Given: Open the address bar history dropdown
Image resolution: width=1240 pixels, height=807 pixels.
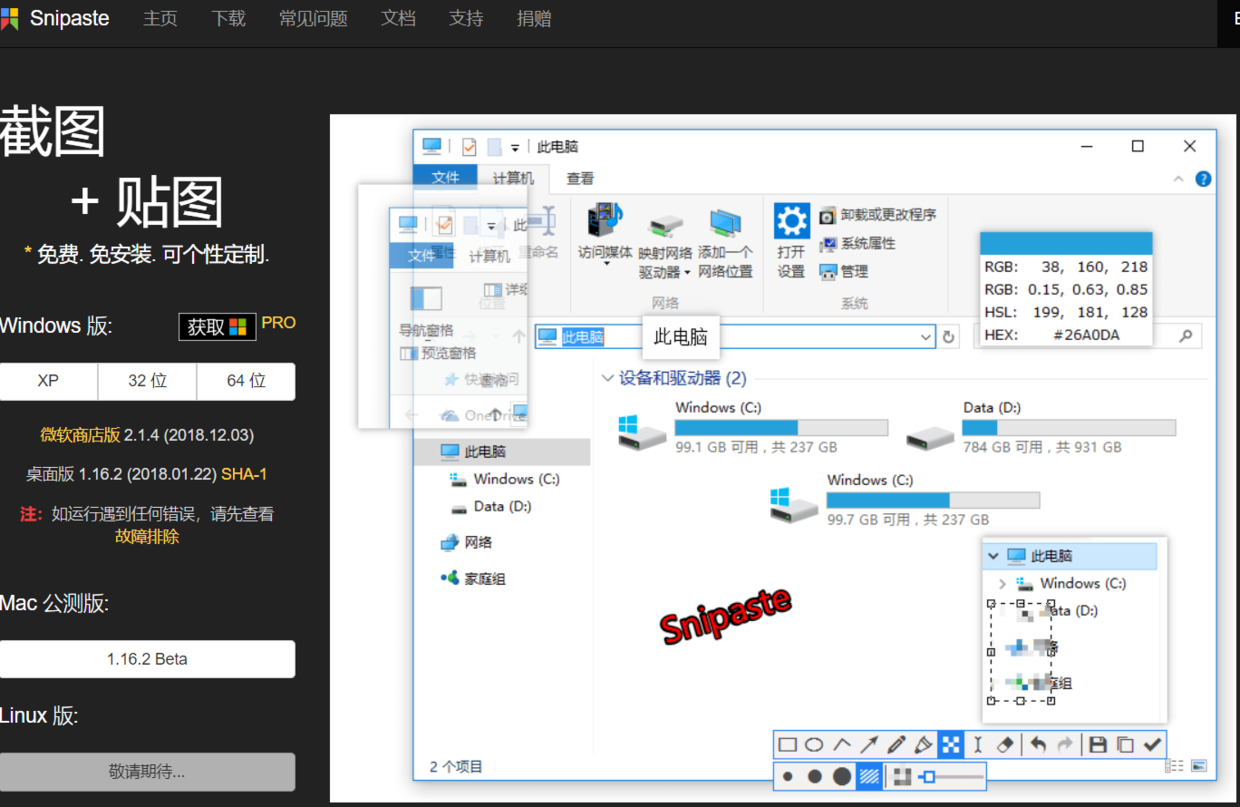Looking at the screenshot, I should [925, 337].
